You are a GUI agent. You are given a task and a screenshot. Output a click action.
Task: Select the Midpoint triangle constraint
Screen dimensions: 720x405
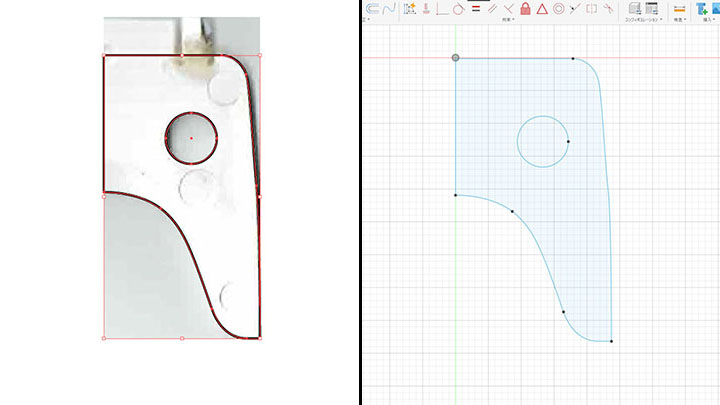tap(541, 8)
